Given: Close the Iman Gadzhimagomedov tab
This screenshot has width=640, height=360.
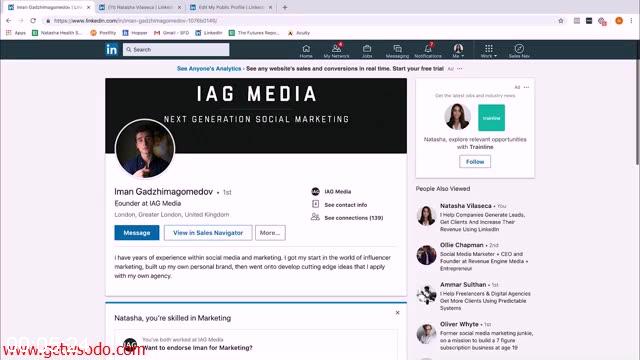Looking at the screenshot, I should tap(89, 7).
